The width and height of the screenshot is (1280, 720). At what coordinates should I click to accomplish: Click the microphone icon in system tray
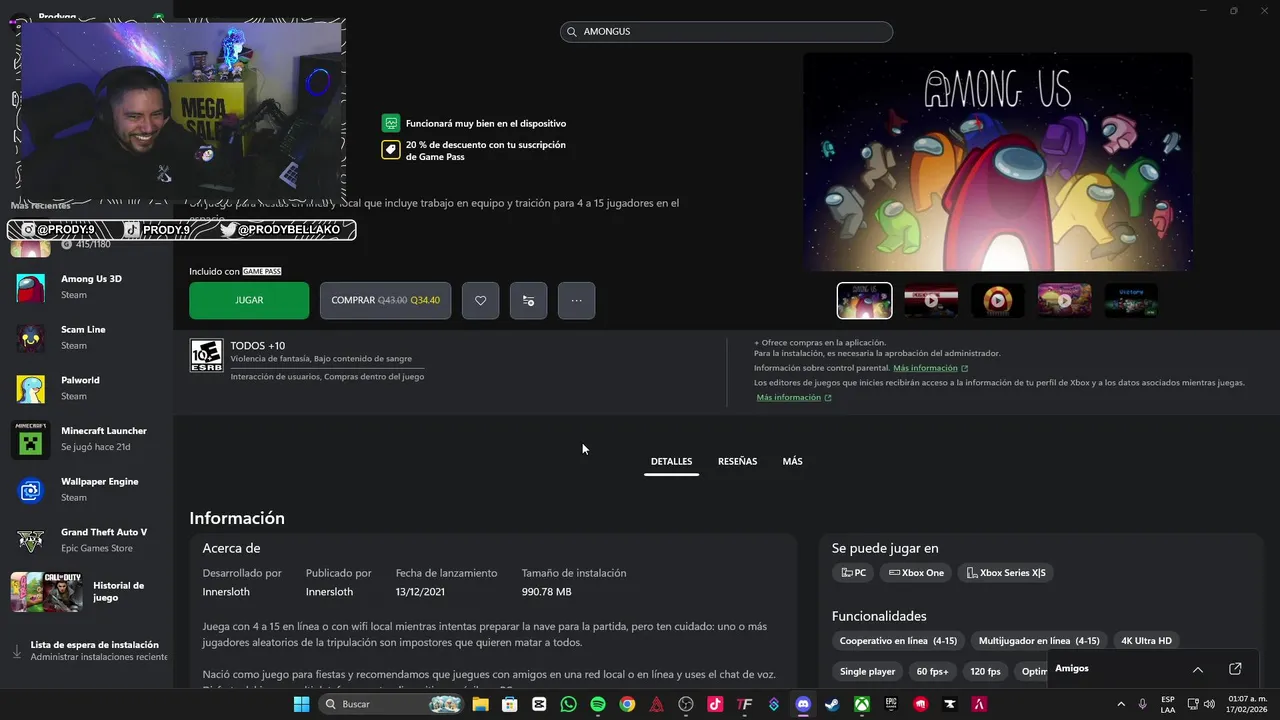click(1142, 704)
